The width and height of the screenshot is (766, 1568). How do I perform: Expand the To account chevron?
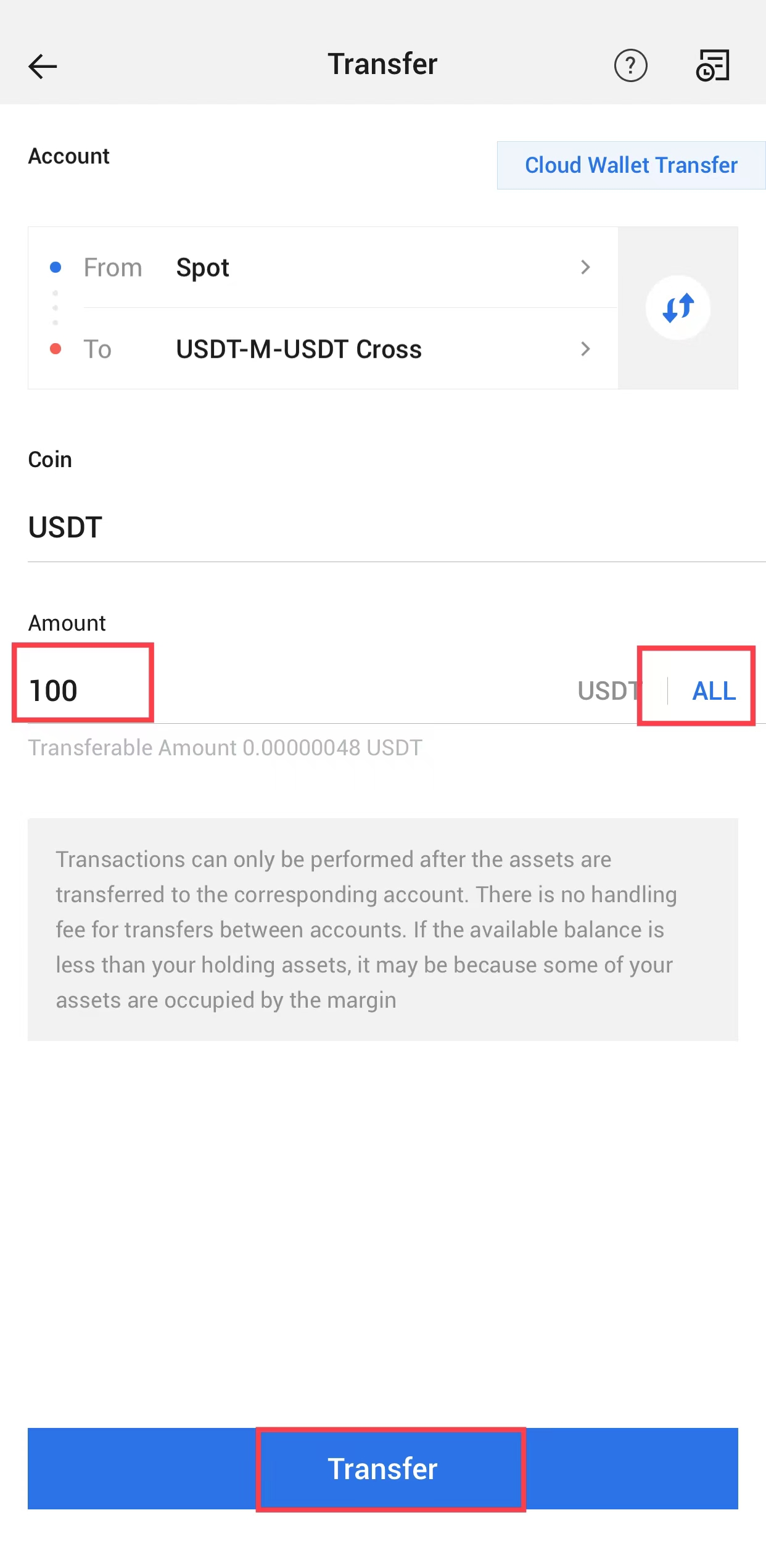[585, 349]
